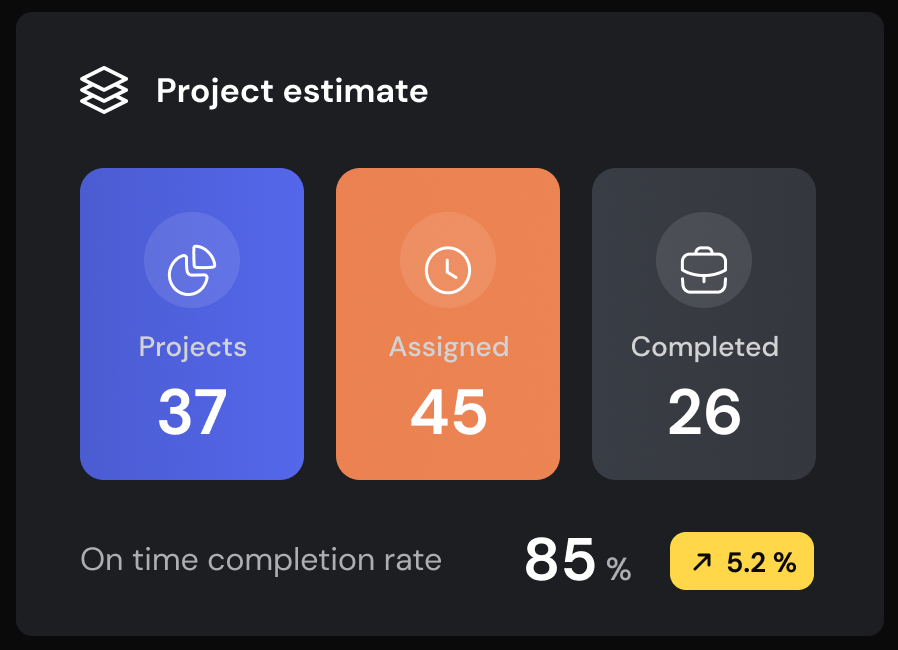
Task: Click the briefcase icon
Action: tap(704, 269)
